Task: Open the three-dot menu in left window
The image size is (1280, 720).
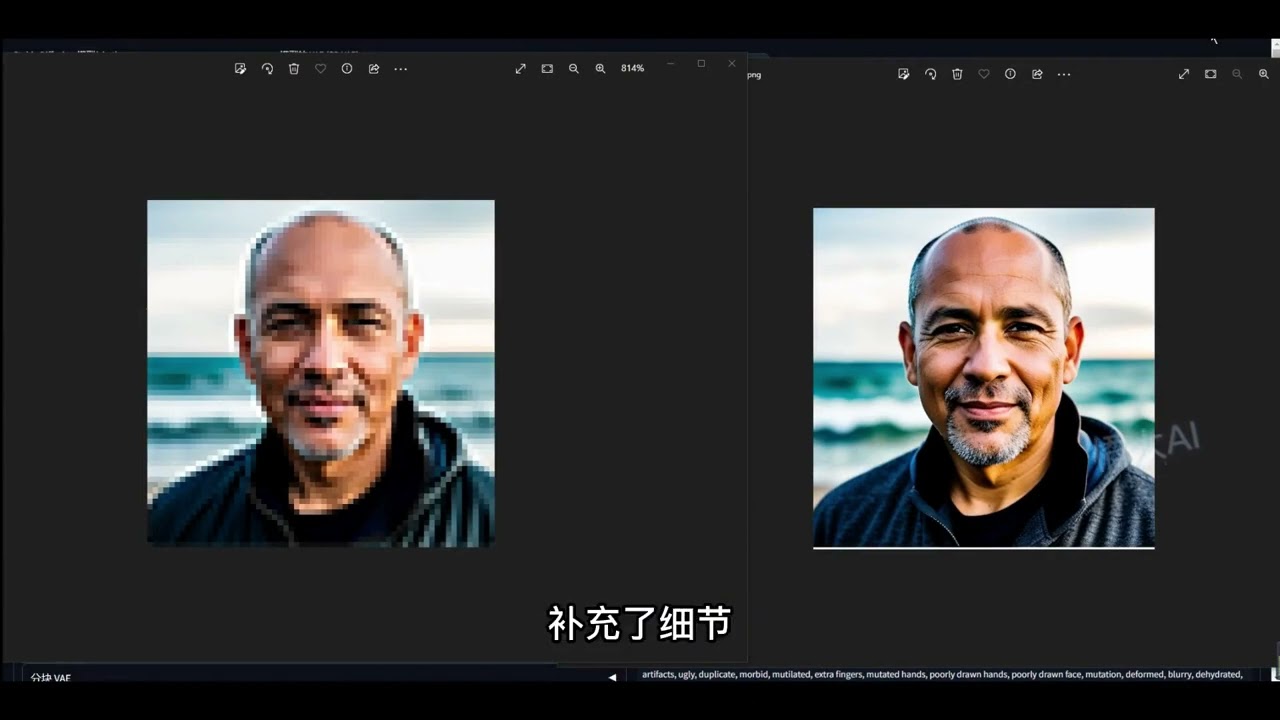Action: coord(401,68)
